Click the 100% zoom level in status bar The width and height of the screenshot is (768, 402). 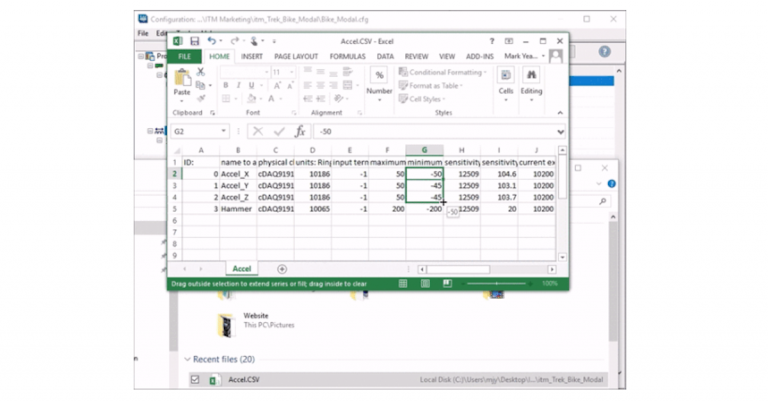click(550, 284)
